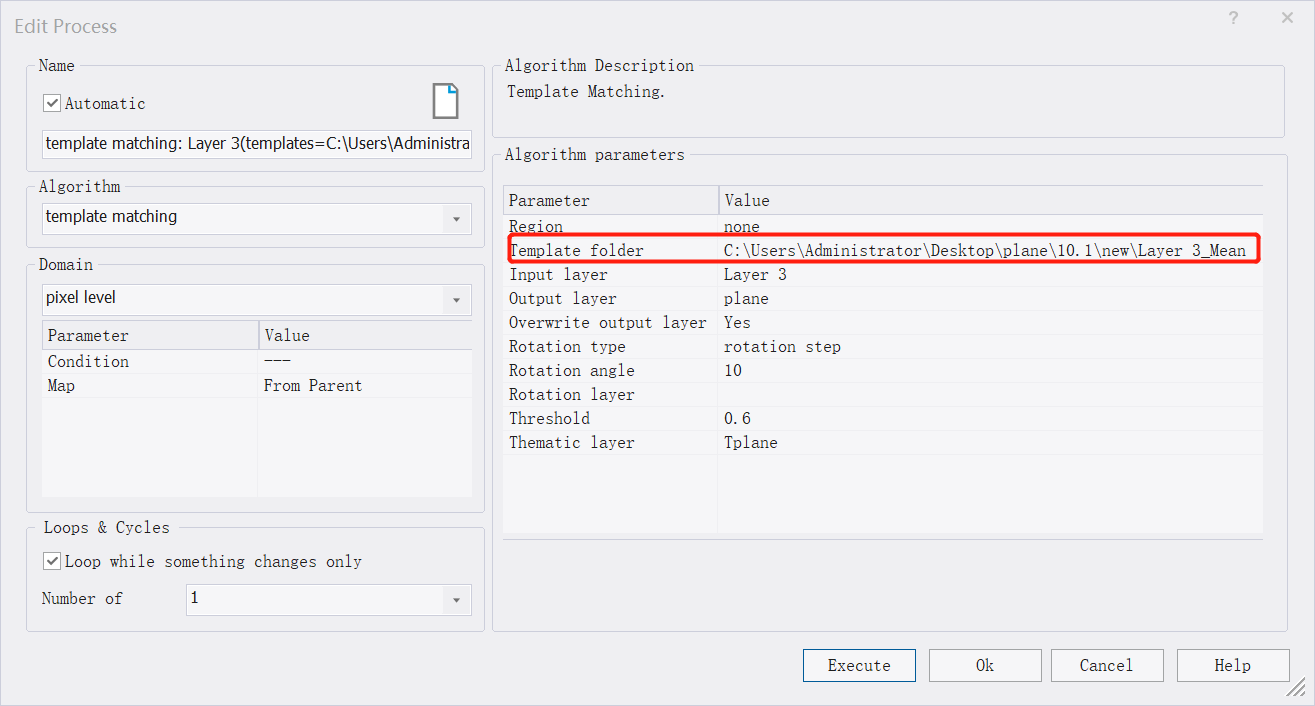Open the Number of cycles dropdown
Screen dimensions: 1315x706
pyautogui.click(x=456, y=600)
